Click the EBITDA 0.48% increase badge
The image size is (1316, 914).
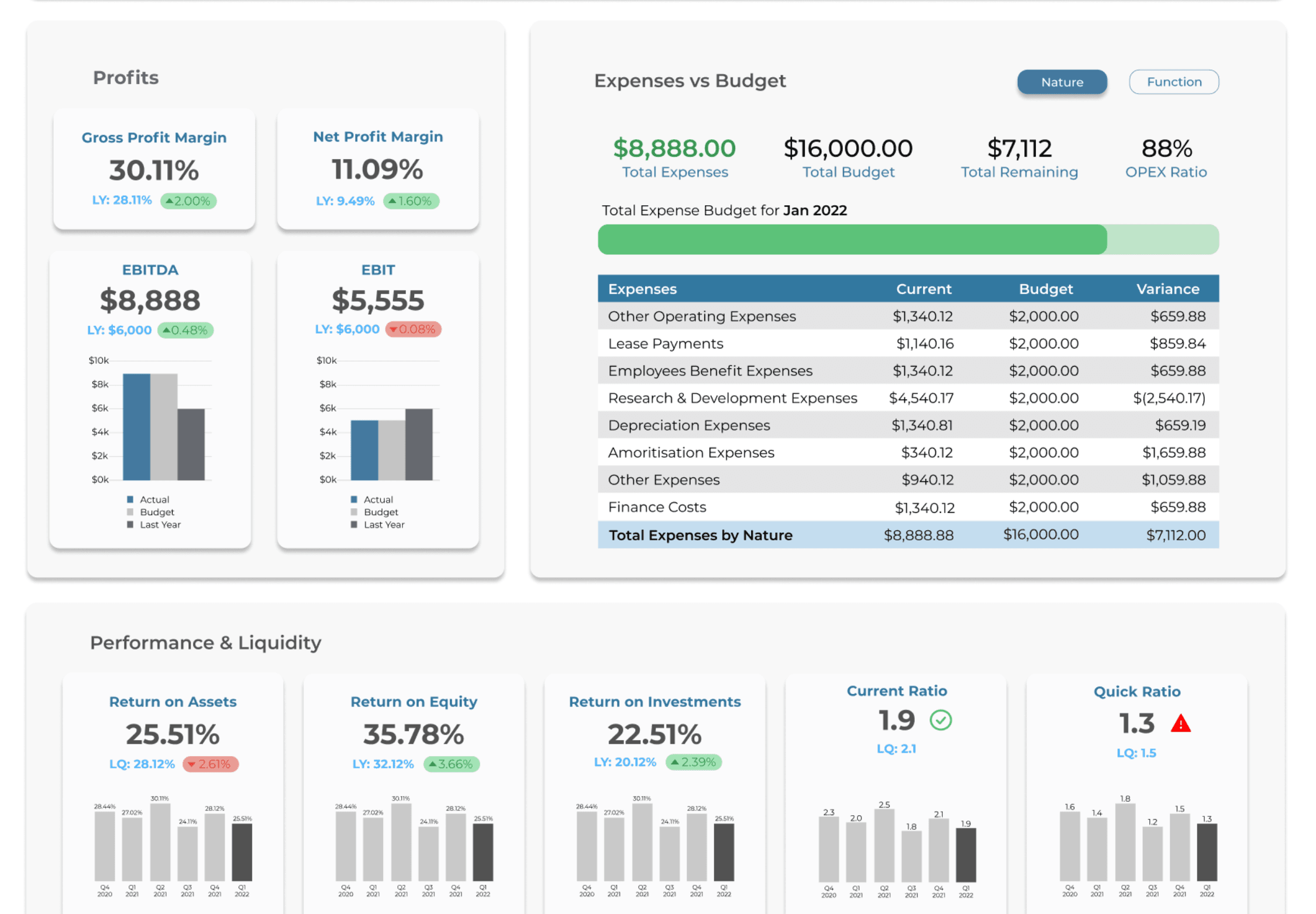[185, 330]
